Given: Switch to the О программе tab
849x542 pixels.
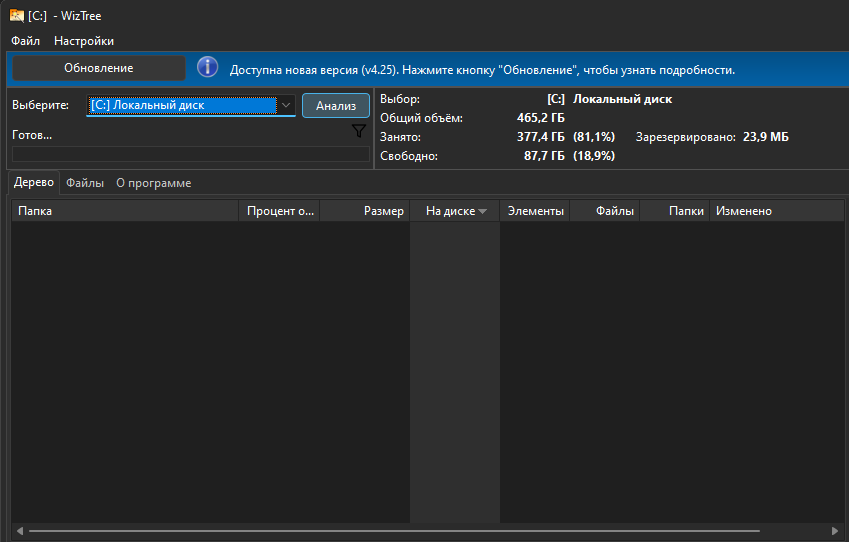Looking at the screenshot, I should coord(153,183).
